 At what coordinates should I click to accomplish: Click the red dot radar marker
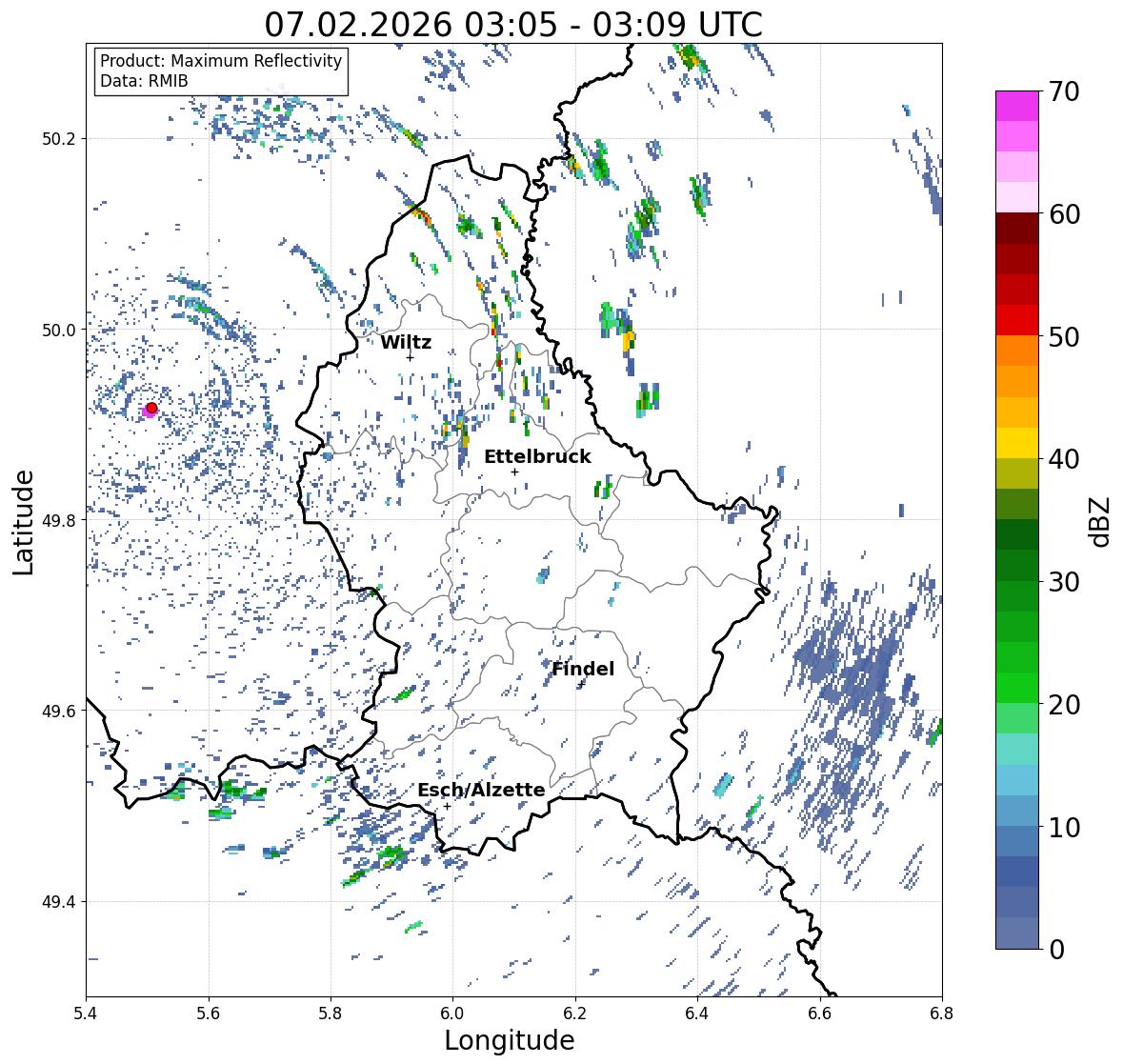[x=151, y=408]
